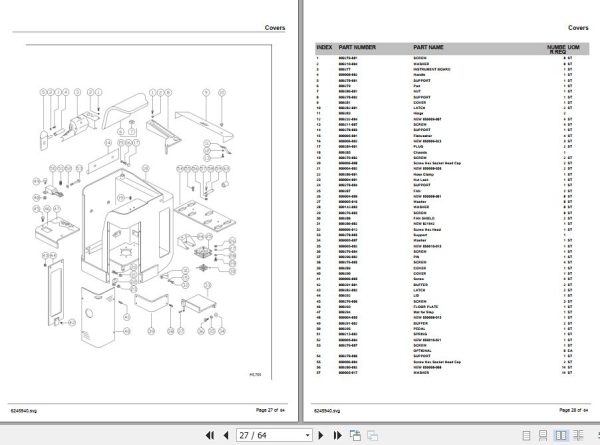Viewport: 600px width, 445px height.
Task: Select the Hinge part name
Action: point(418,113)
